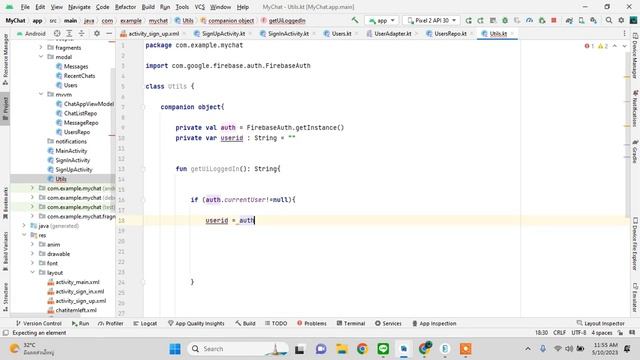Click the Profile app gauge icon

(x=529, y=20)
